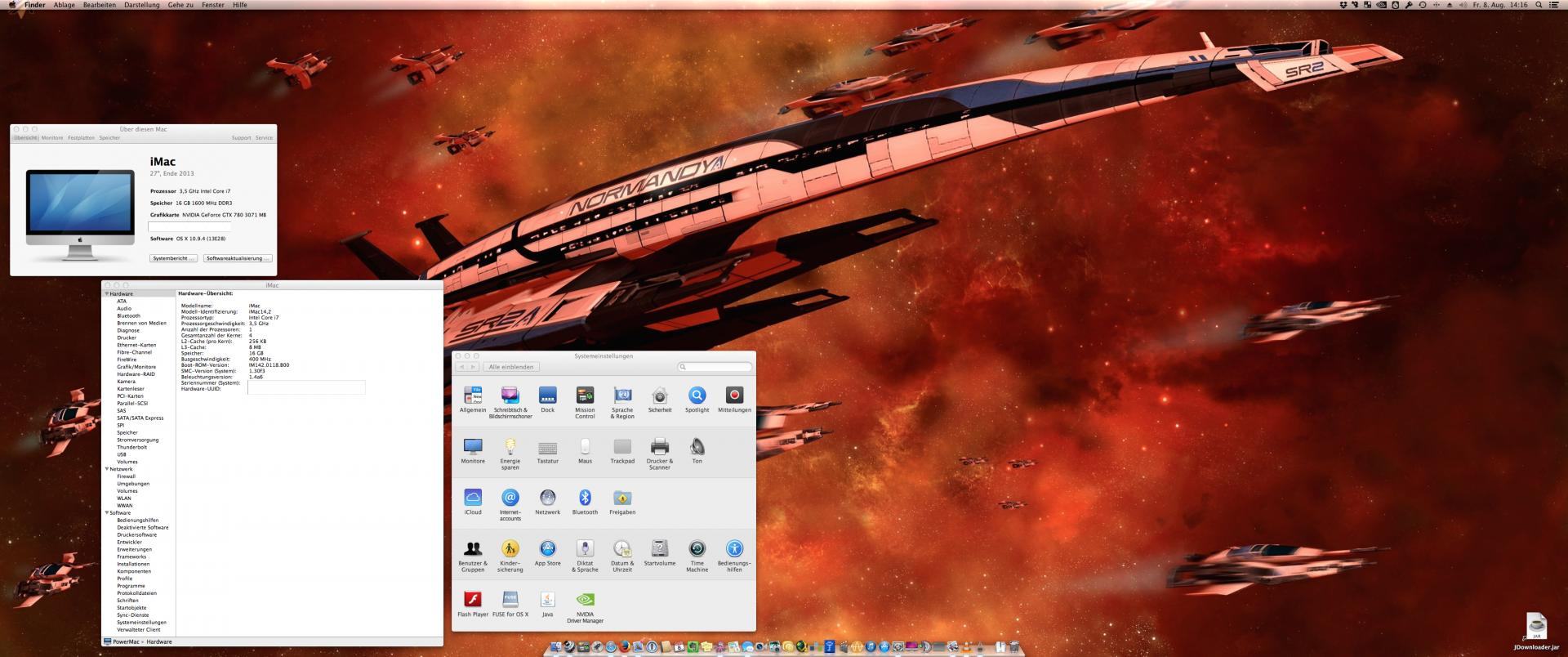Open Spotlight search in menu bar

pyautogui.click(x=1540, y=5)
